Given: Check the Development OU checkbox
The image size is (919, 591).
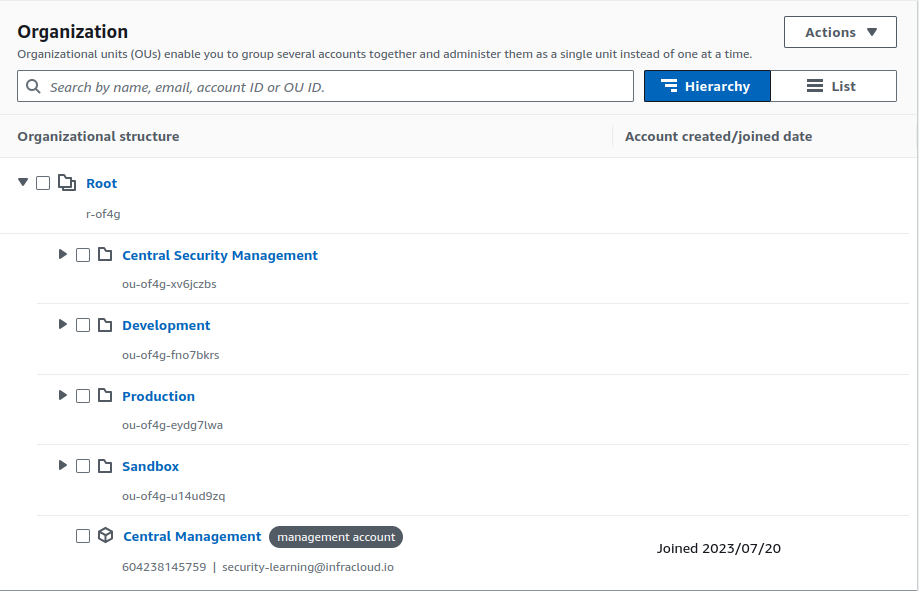Looking at the screenshot, I should [83, 325].
